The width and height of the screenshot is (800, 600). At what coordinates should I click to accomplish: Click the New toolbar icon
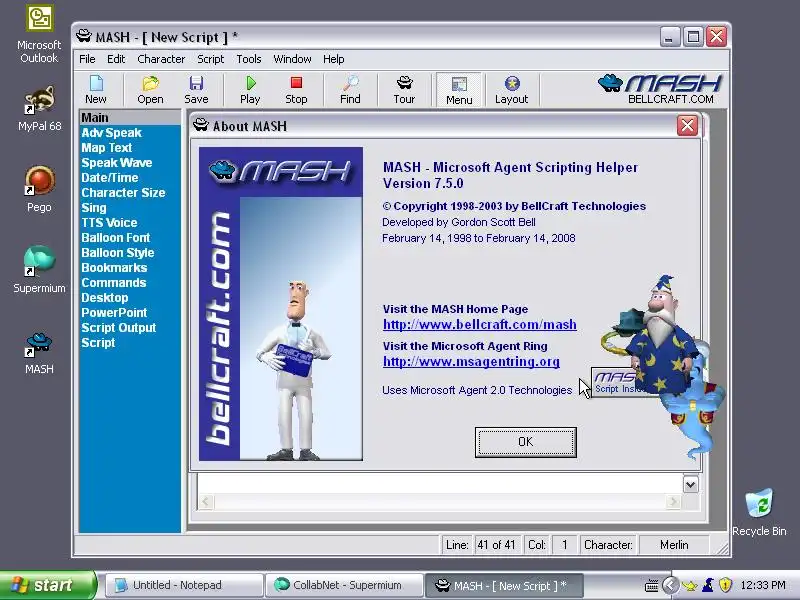[x=96, y=90]
